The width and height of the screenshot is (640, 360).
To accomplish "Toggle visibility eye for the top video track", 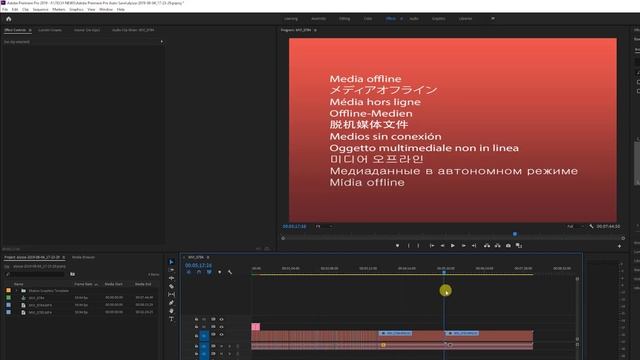I will [221, 319].
